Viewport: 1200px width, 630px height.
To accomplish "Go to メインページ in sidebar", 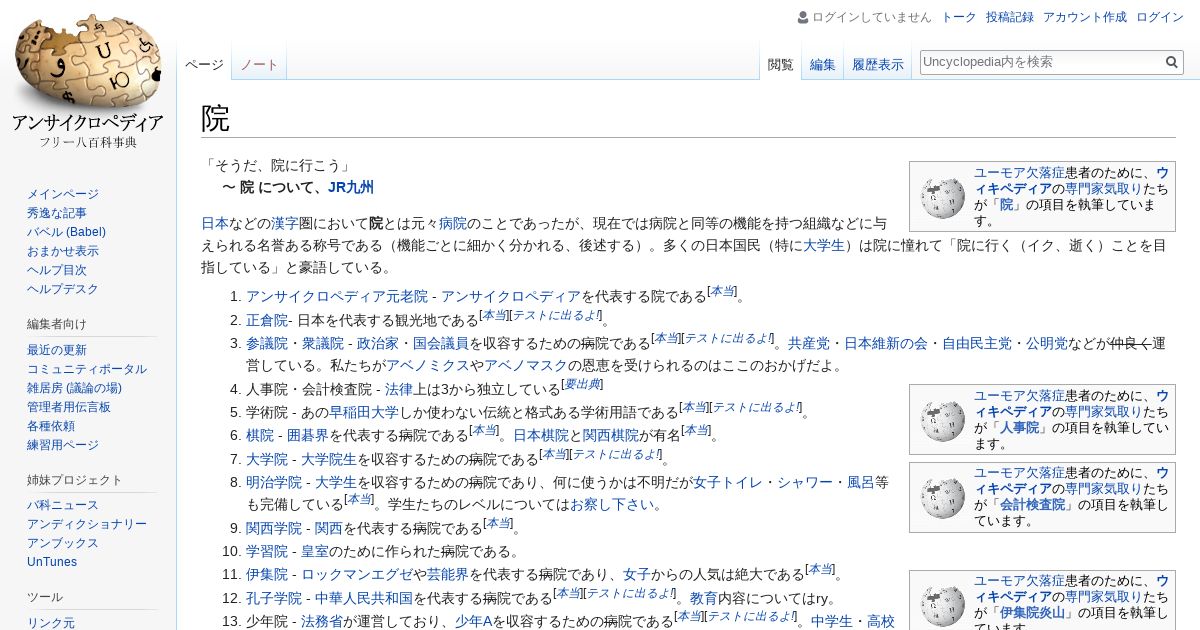I will [x=63, y=194].
